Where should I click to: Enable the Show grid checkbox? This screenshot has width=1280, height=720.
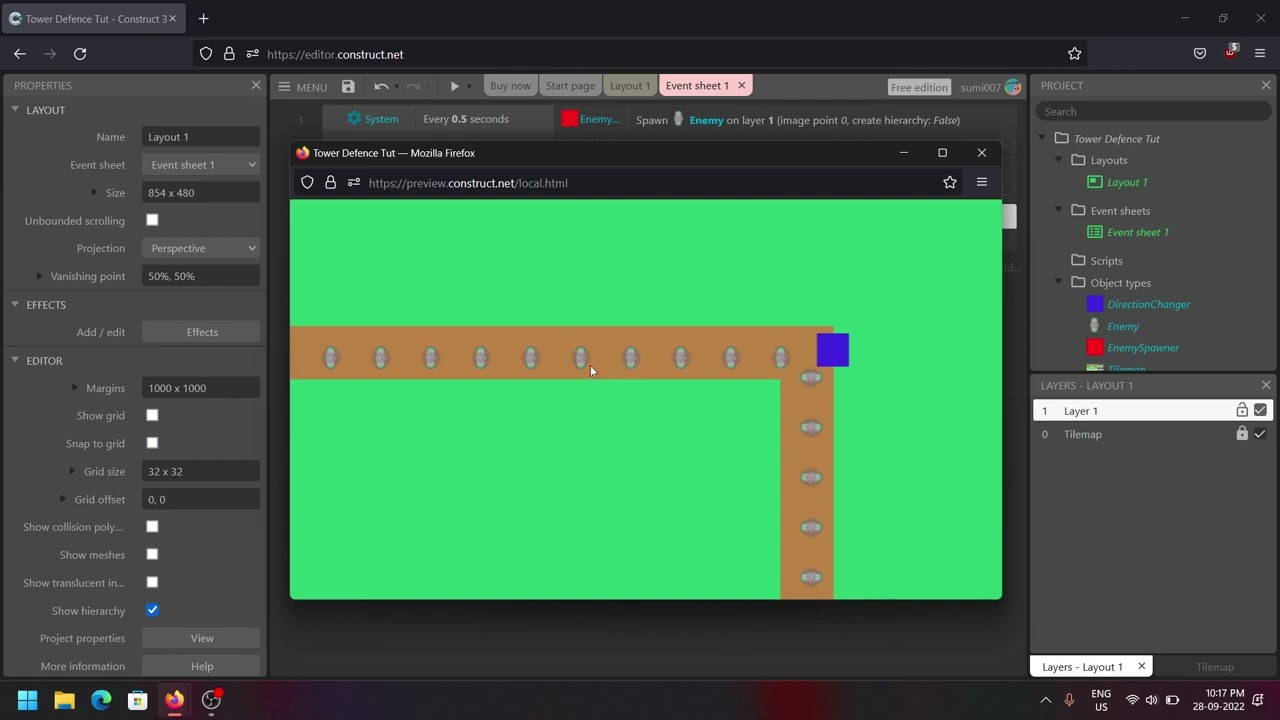click(152, 415)
